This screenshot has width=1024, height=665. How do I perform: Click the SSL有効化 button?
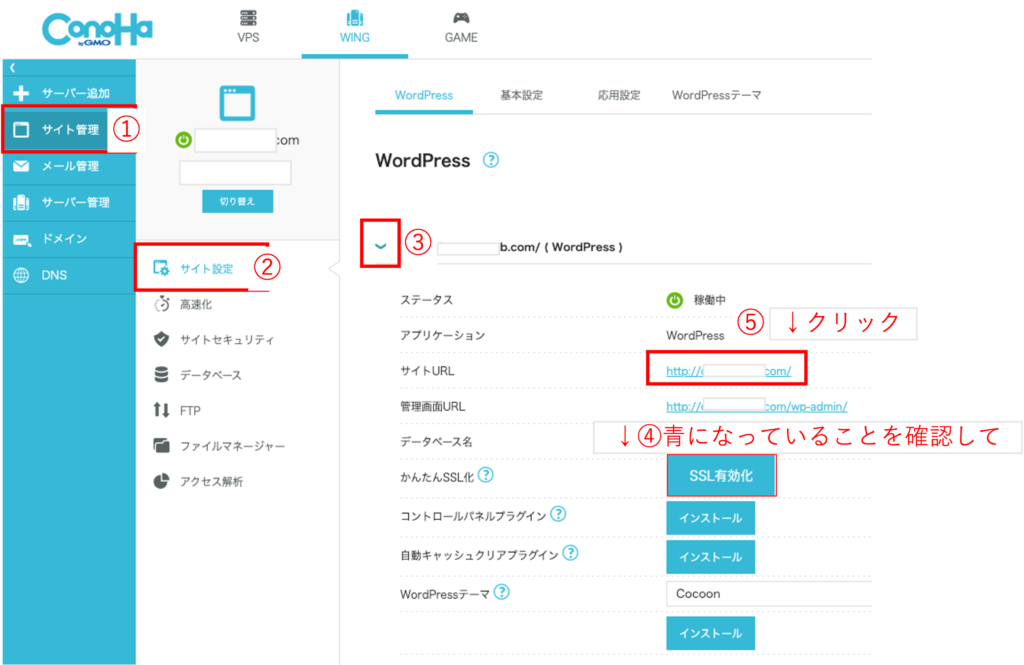(x=720, y=476)
